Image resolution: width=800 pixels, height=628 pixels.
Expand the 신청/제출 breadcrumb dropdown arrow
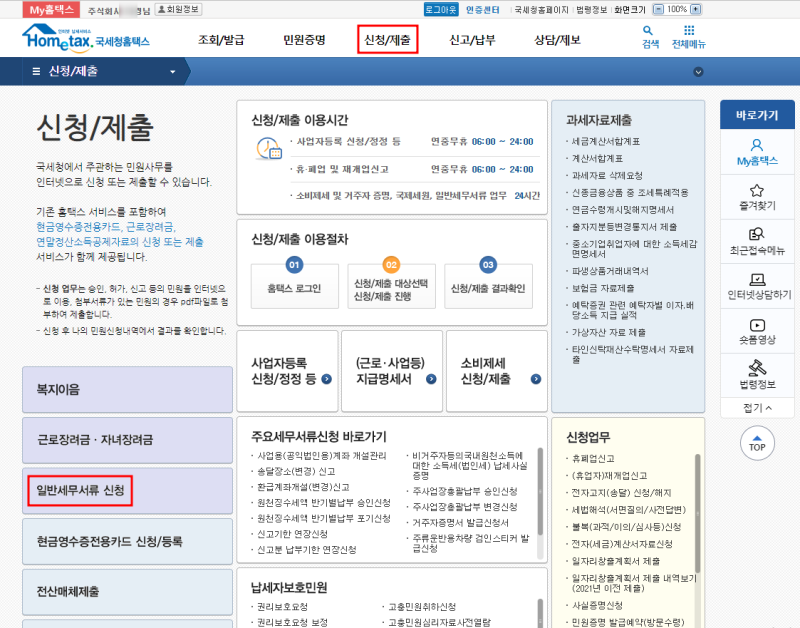tap(170, 71)
